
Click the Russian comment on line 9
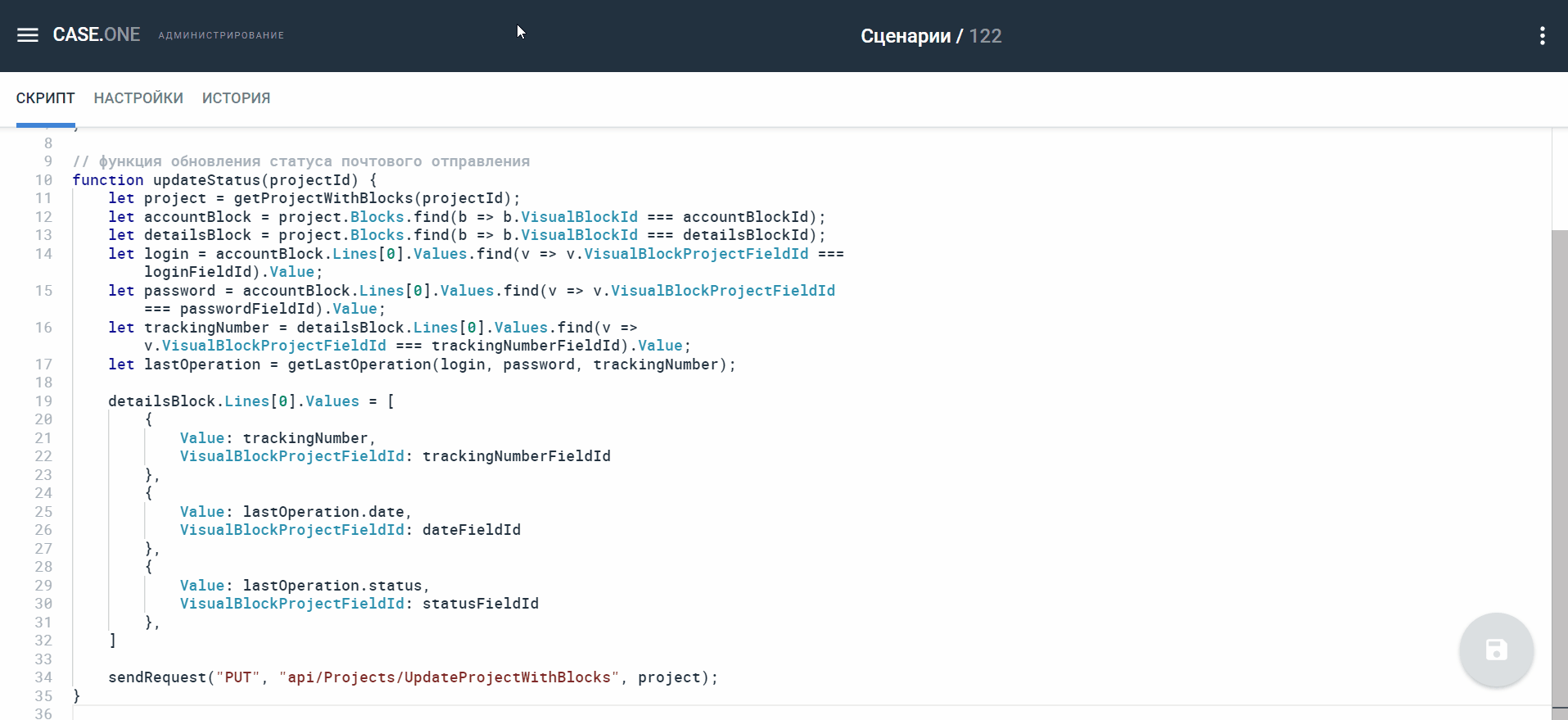pos(301,161)
